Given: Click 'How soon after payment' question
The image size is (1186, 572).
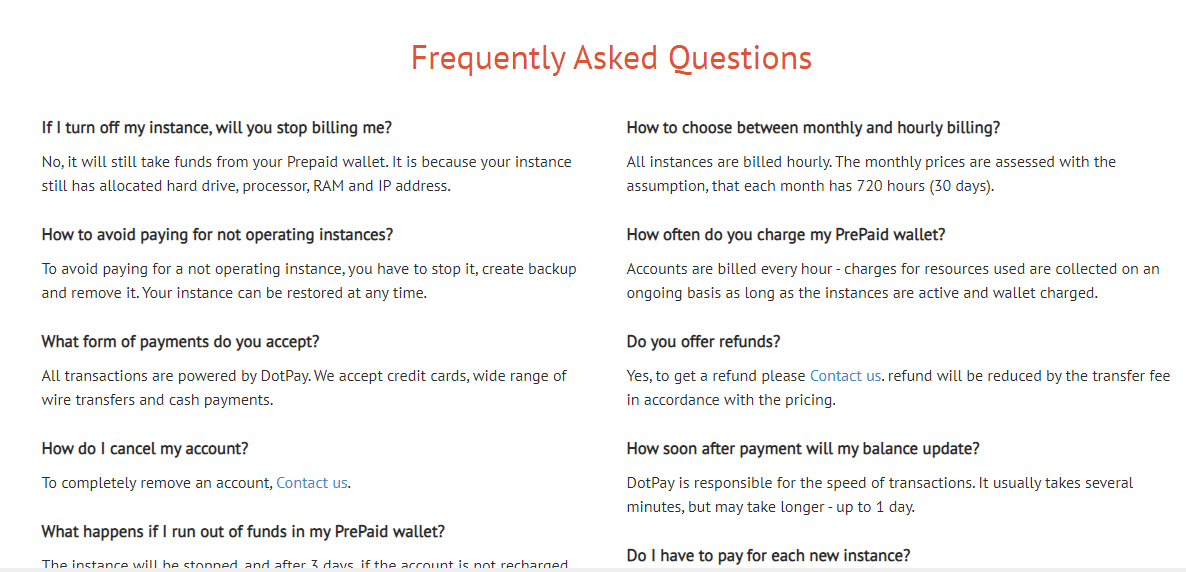Looking at the screenshot, I should coord(803,449).
